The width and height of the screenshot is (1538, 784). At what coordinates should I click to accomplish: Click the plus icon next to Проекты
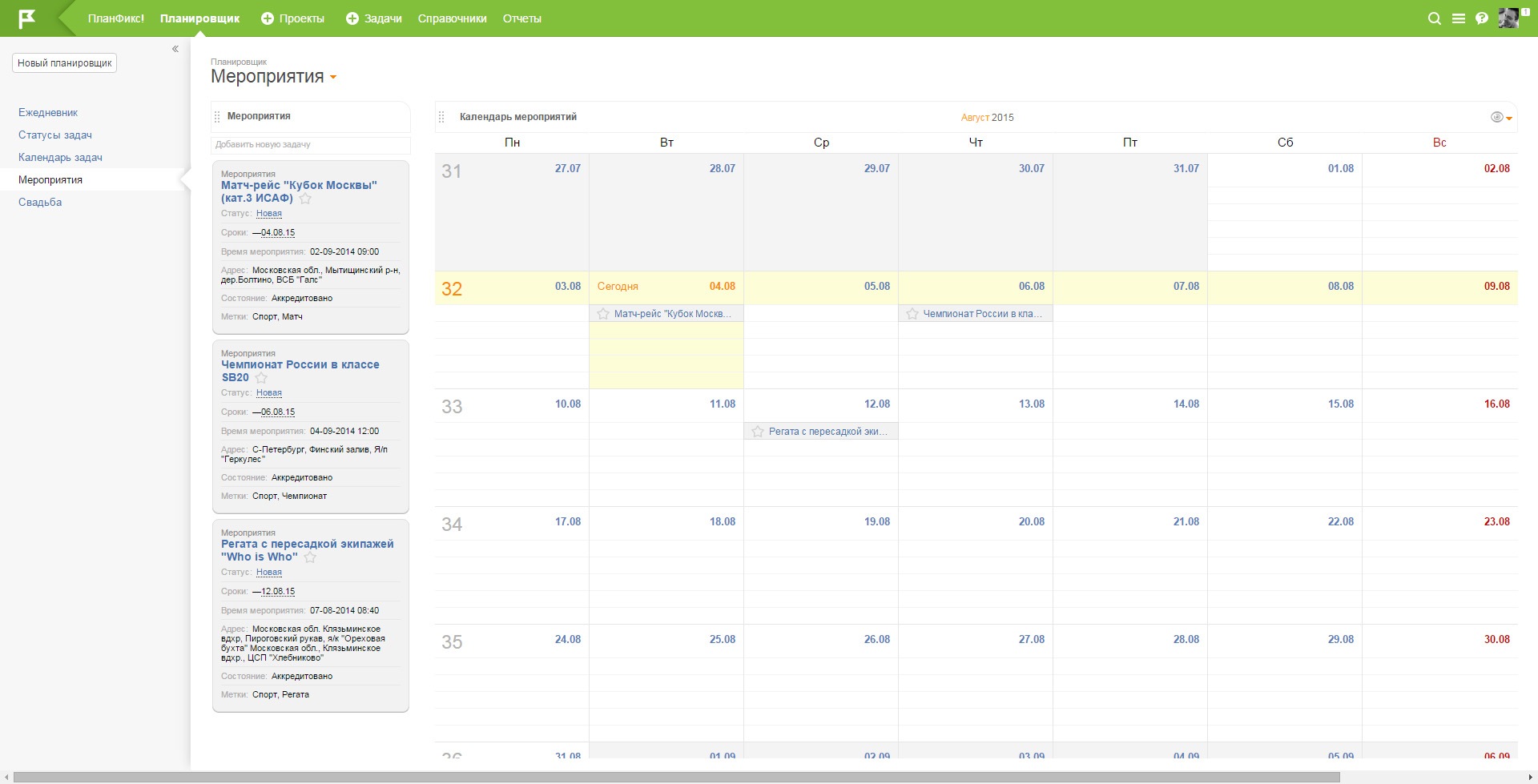click(x=268, y=18)
